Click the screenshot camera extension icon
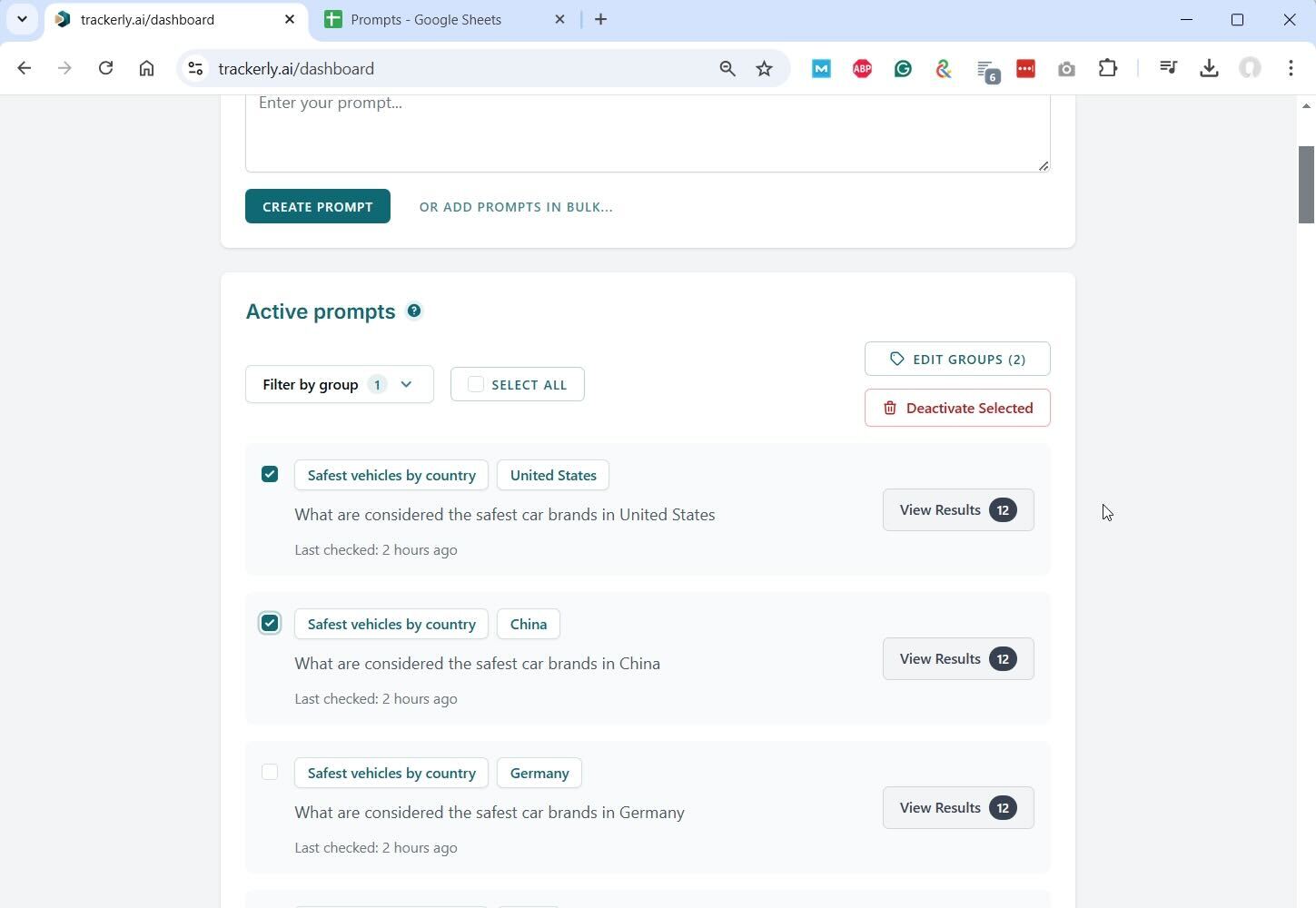Image resolution: width=1316 pixels, height=908 pixels. (1066, 68)
